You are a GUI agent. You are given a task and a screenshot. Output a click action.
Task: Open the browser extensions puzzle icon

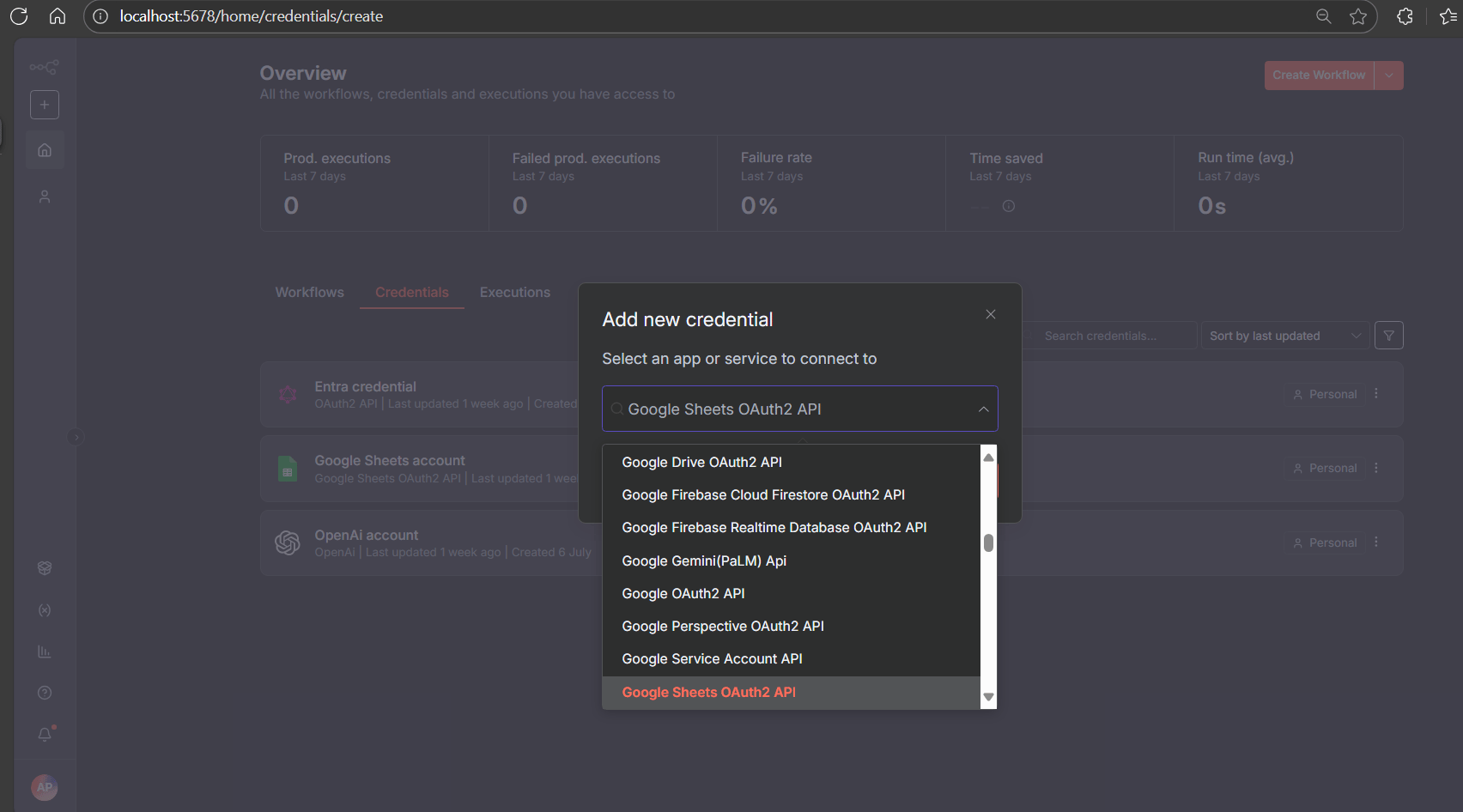tap(1405, 16)
